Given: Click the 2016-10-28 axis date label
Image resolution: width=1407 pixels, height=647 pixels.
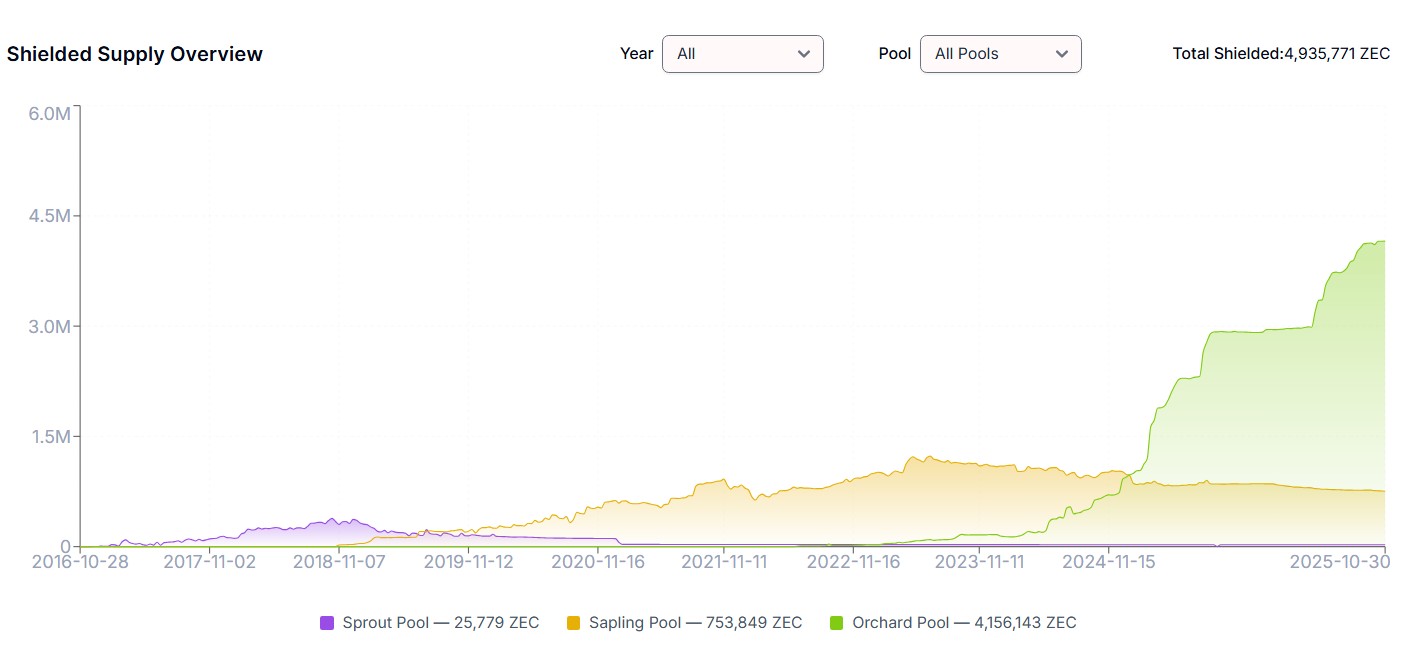Looking at the screenshot, I should [x=81, y=562].
